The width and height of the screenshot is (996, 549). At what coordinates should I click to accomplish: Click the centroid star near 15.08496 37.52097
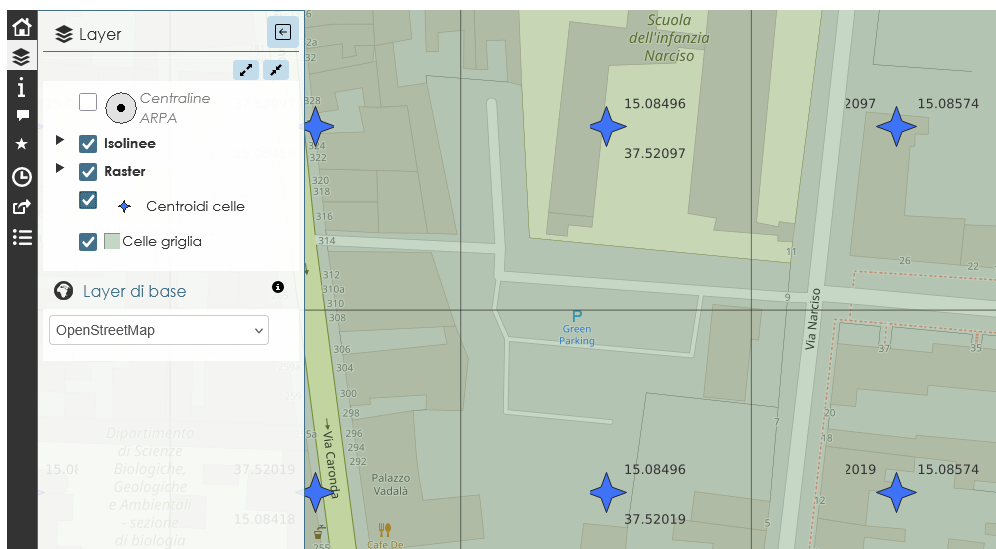[607, 126]
